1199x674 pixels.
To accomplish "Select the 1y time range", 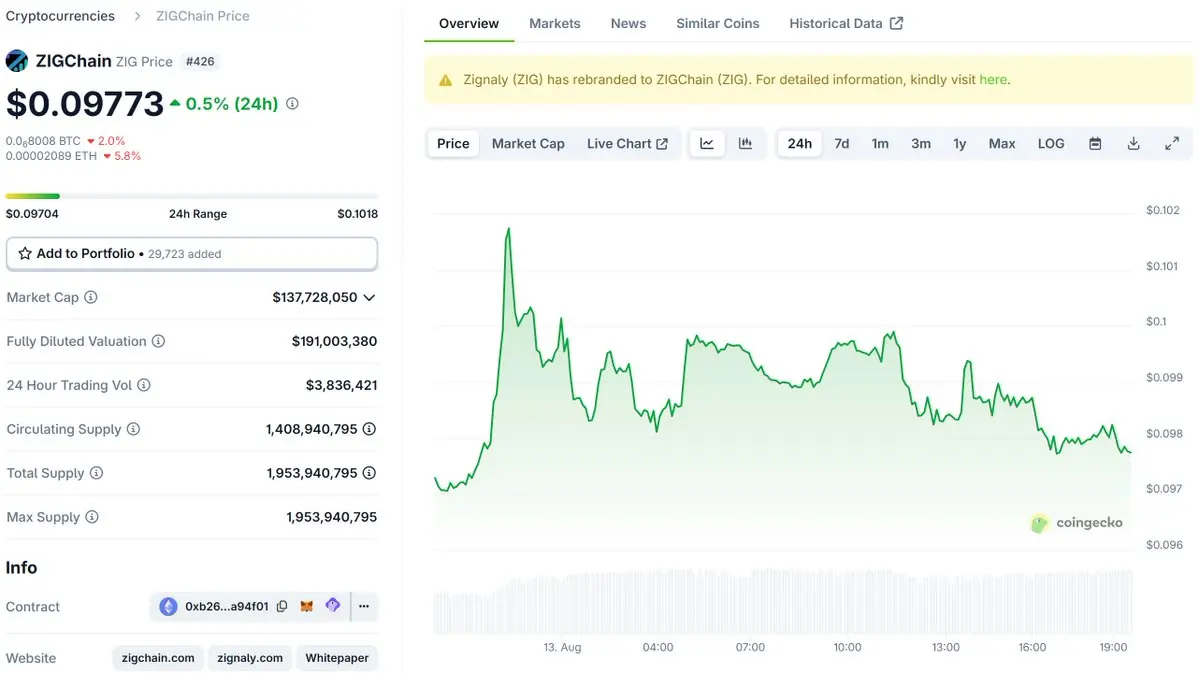I will (960, 144).
